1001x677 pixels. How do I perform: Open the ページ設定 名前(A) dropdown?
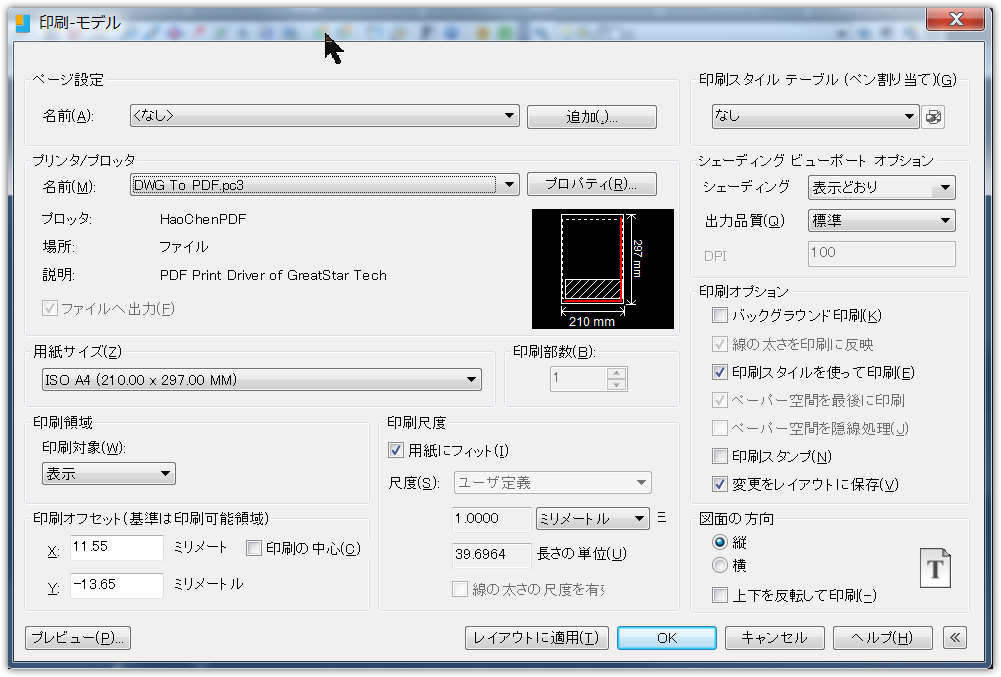(x=325, y=116)
